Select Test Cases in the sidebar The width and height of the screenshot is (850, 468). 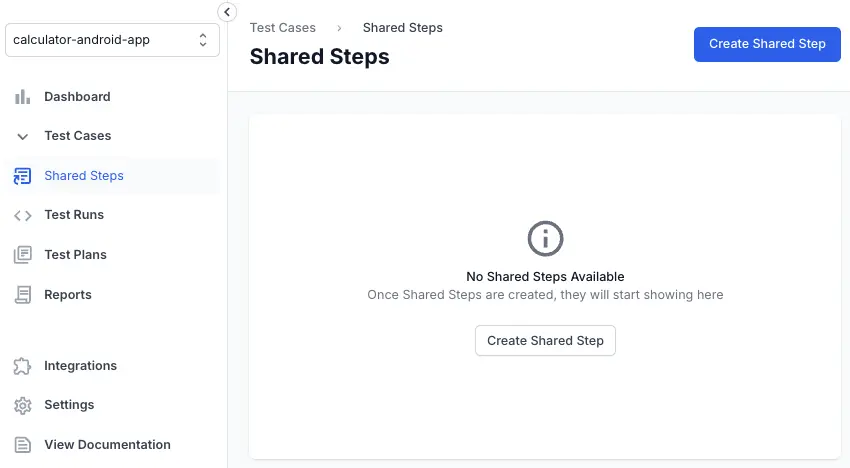pos(78,136)
